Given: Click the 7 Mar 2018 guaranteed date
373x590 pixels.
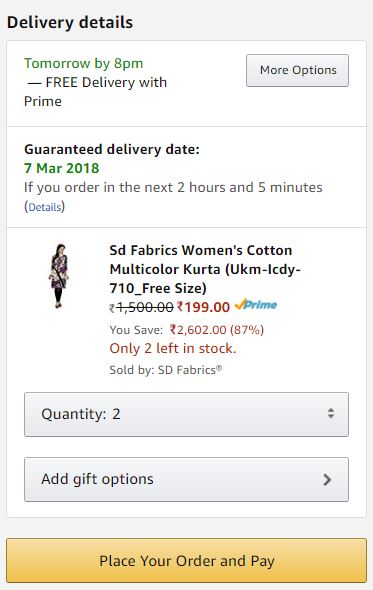Looking at the screenshot, I should pos(61,168).
